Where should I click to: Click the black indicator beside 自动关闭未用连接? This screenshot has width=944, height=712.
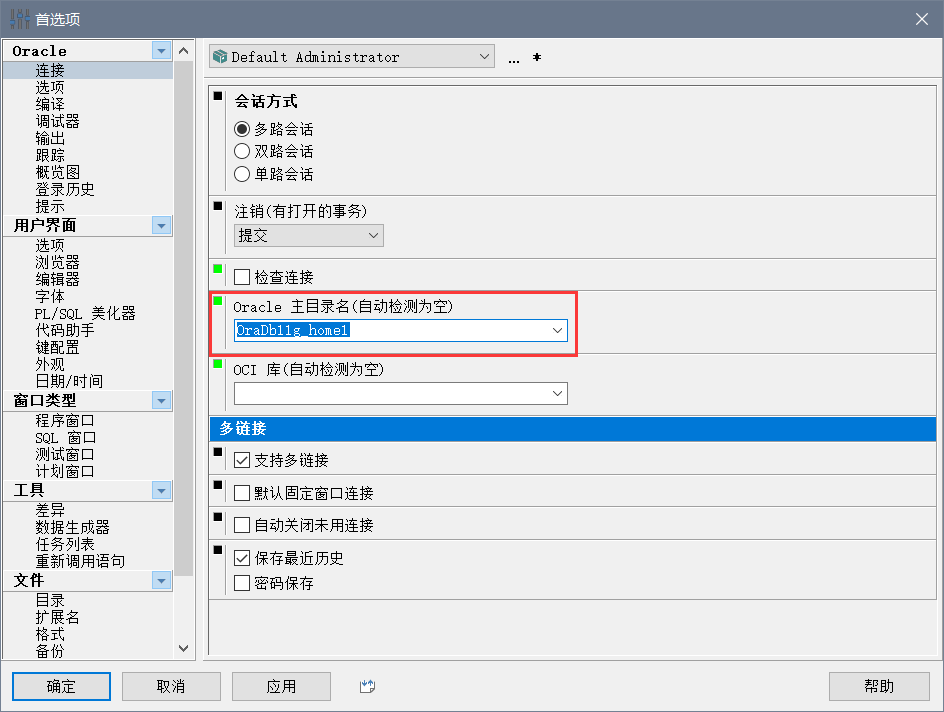pyautogui.click(x=218, y=516)
